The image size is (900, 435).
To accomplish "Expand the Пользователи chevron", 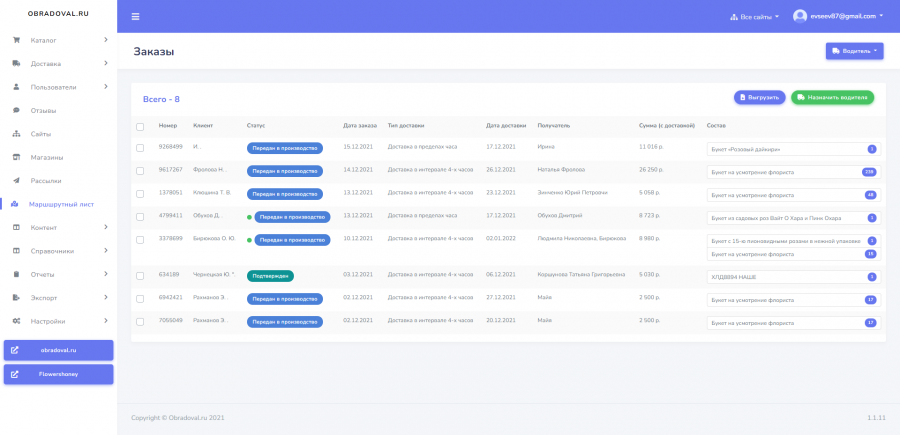I will (106, 87).
